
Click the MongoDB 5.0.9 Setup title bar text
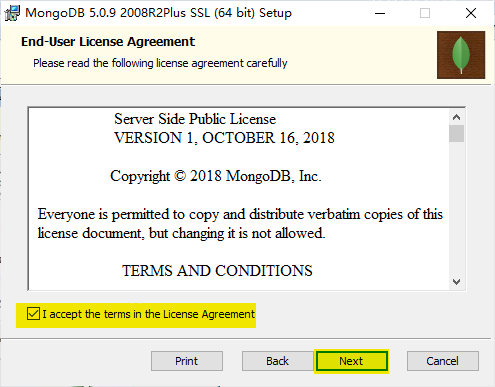coord(158,13)
